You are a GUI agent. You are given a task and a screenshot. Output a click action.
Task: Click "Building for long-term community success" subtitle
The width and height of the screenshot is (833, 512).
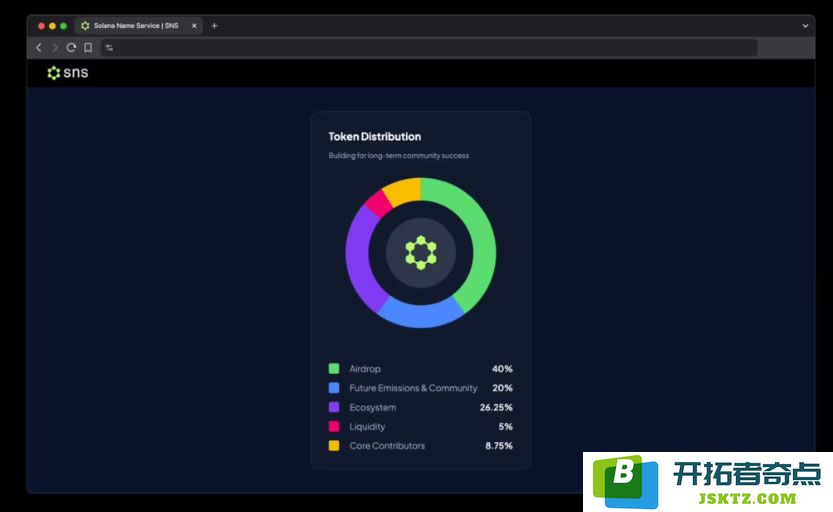pos(398,156)
